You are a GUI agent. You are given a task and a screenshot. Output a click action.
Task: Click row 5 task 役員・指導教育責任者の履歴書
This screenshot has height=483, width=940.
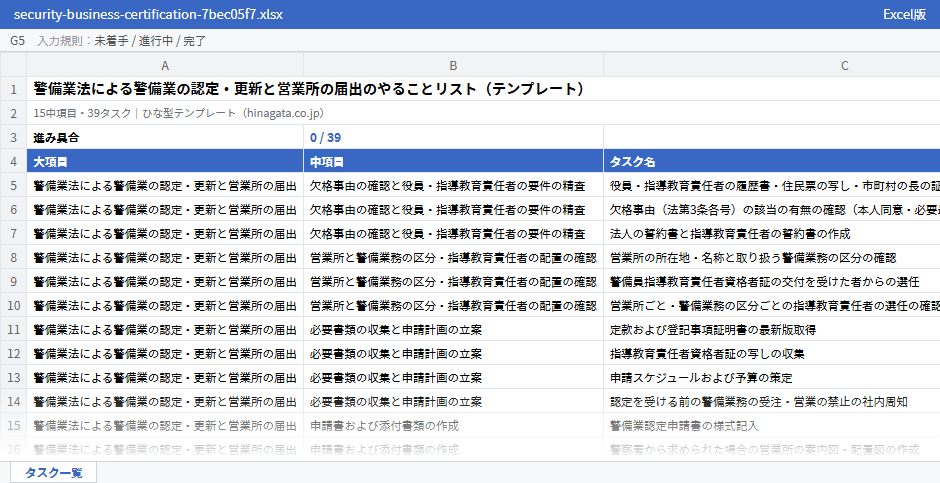772,185
